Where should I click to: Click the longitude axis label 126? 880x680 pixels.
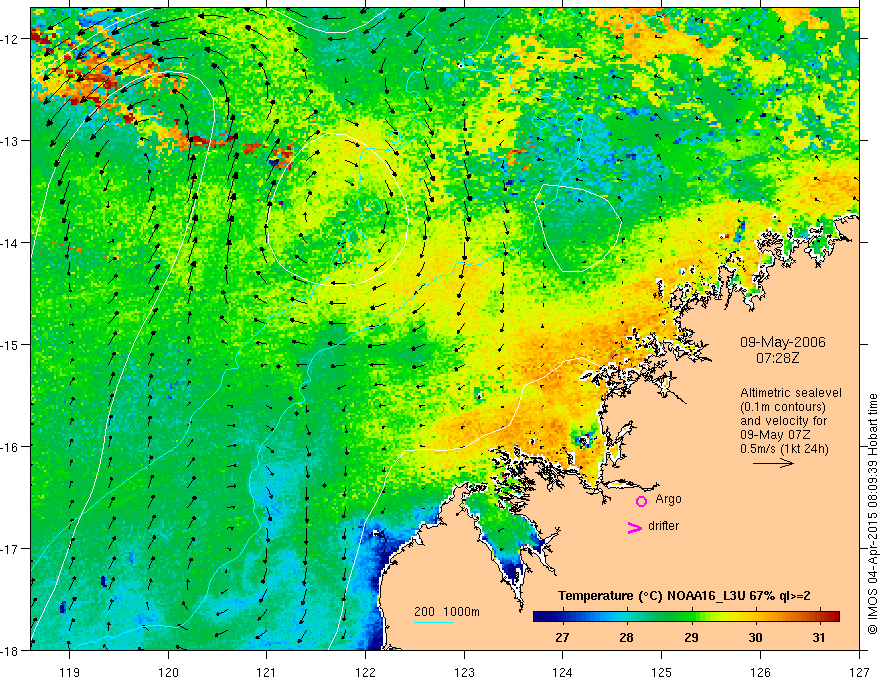pyautogui.click(x=760, y=672)
